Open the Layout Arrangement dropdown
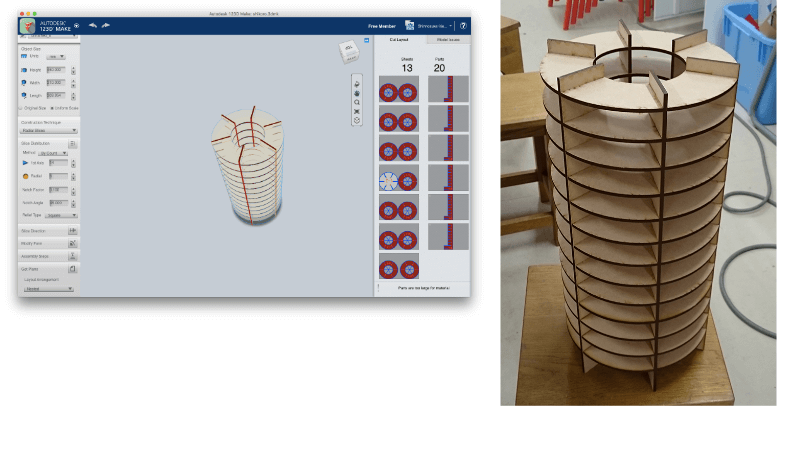Image resolution: width=800 pixels, height=457 pixels. [48, 289]
